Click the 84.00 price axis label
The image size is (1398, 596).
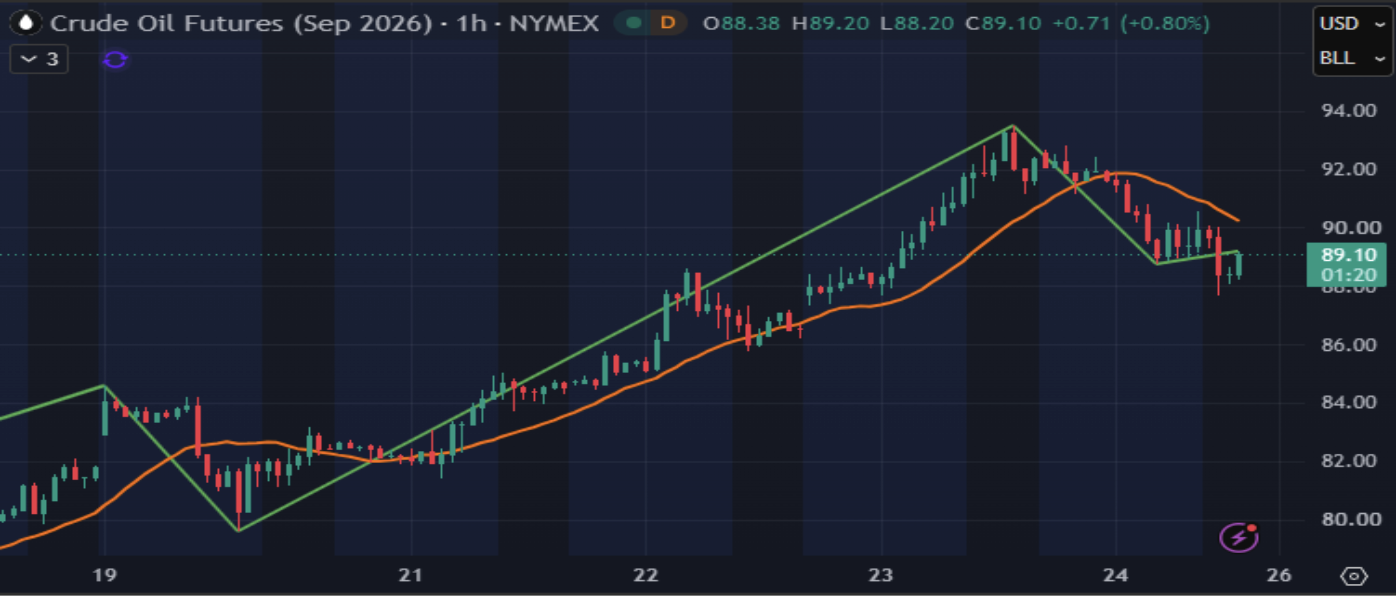tap(1349, 403)
